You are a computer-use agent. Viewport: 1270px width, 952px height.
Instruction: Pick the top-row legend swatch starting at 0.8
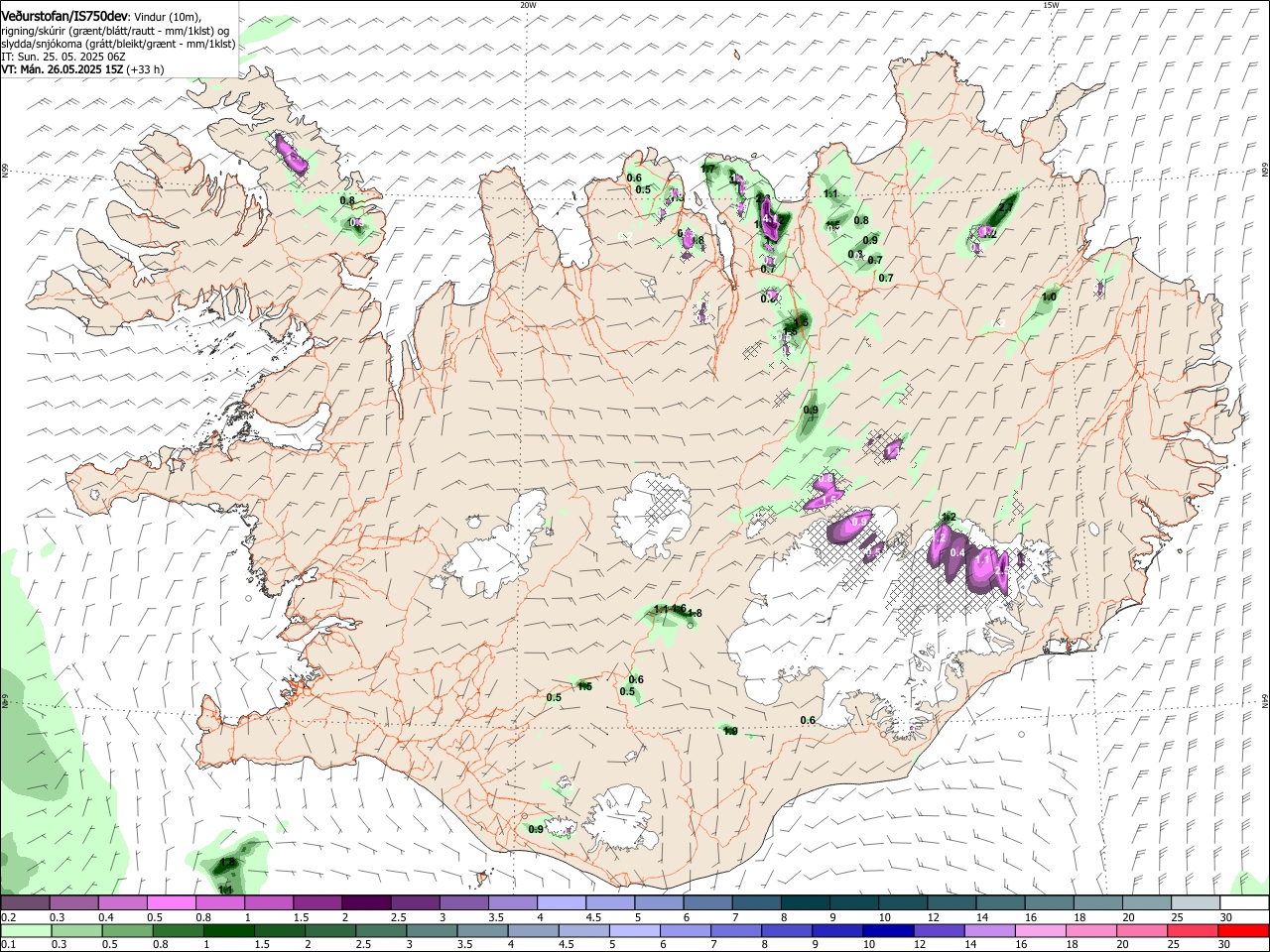[x=219, y=902]
